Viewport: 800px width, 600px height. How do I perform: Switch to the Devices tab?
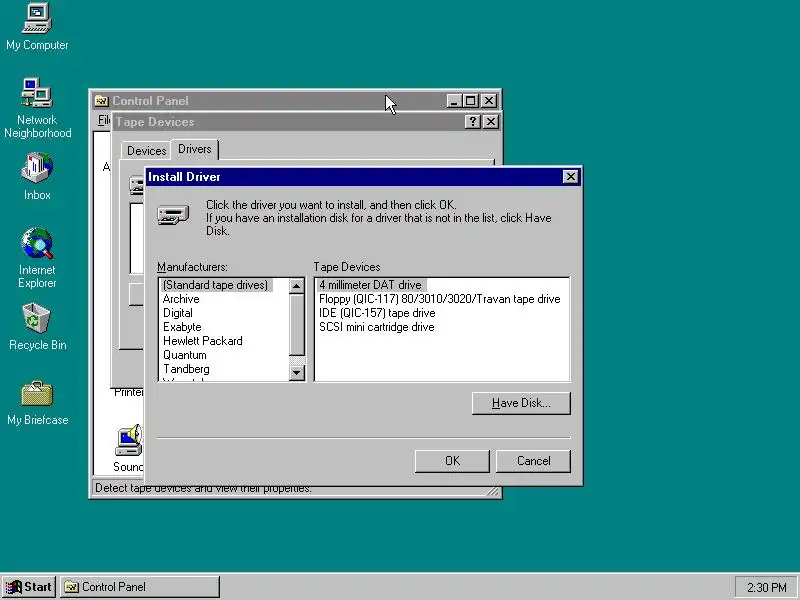click(x=146, y=151)
